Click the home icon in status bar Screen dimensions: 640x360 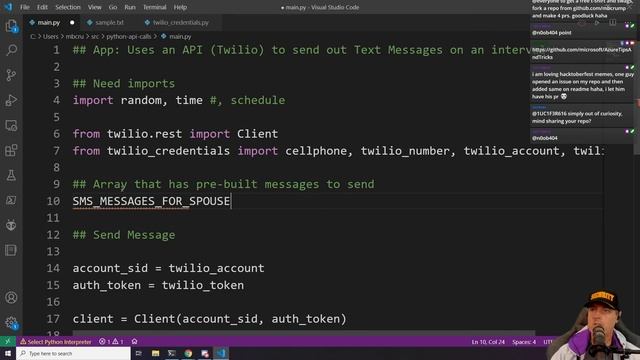tap(134, 342)
